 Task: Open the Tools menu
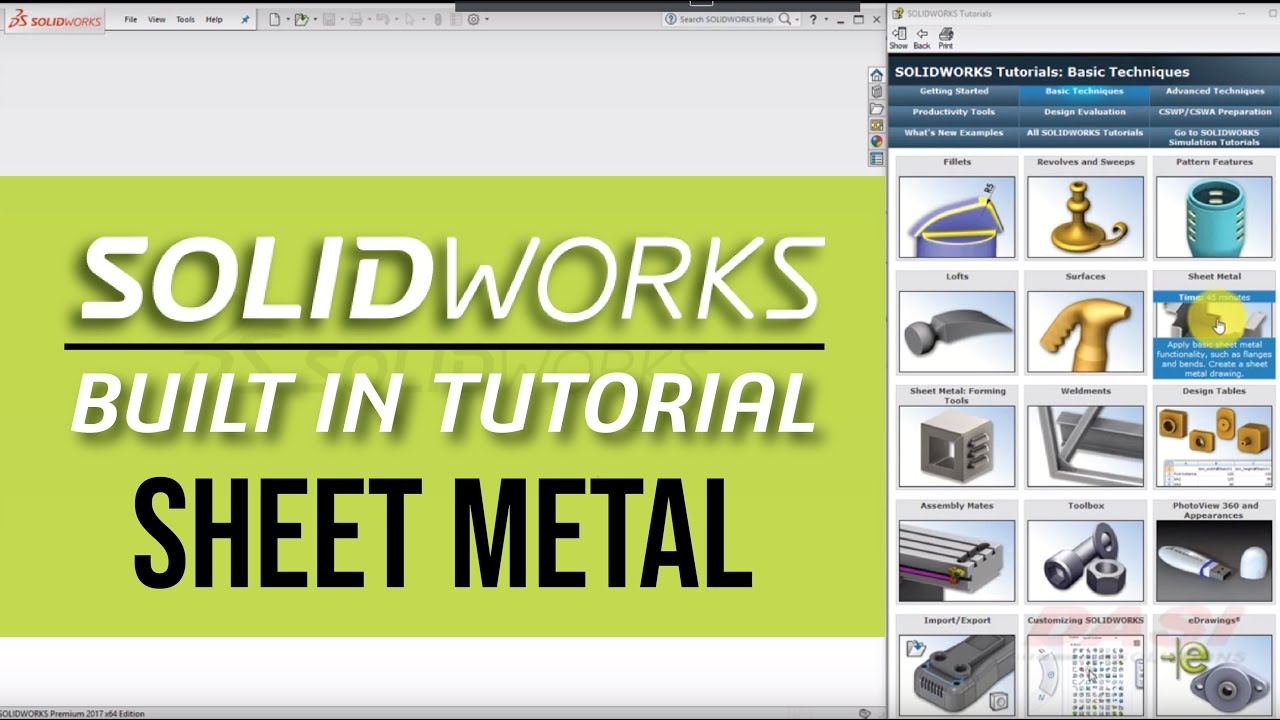185,19
